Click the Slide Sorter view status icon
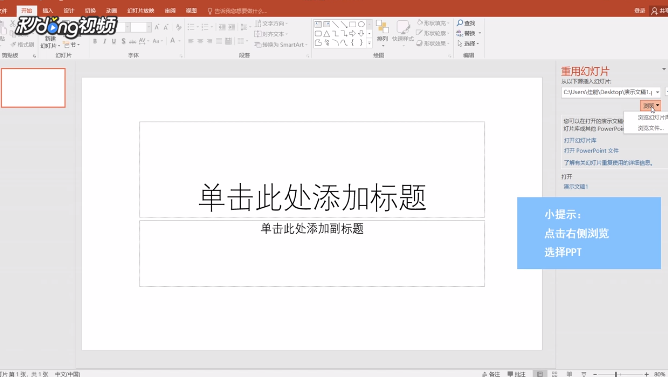The width and height of the screenshot is (668, 377). tap(554, 374)
